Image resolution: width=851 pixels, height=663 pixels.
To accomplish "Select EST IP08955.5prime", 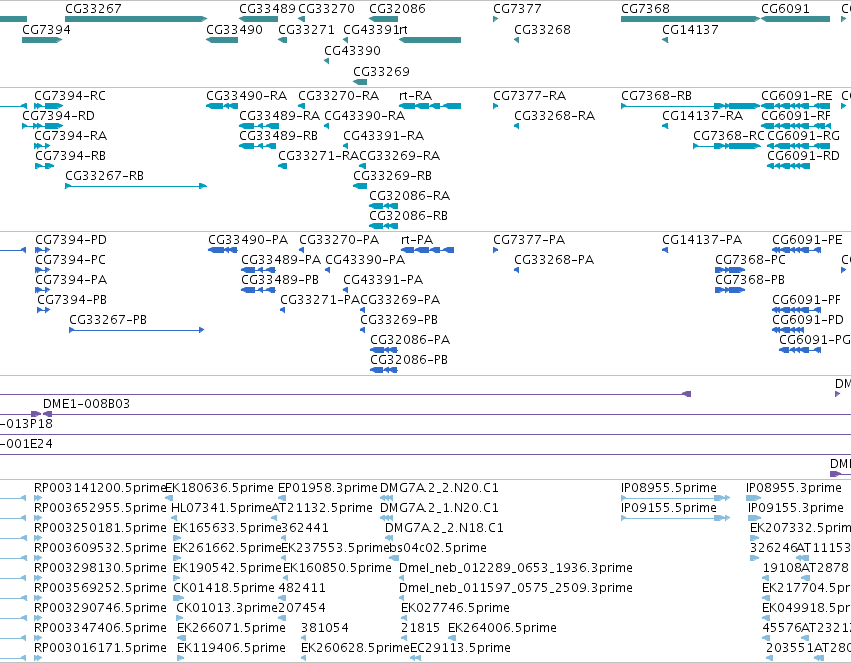I will 669,488.
